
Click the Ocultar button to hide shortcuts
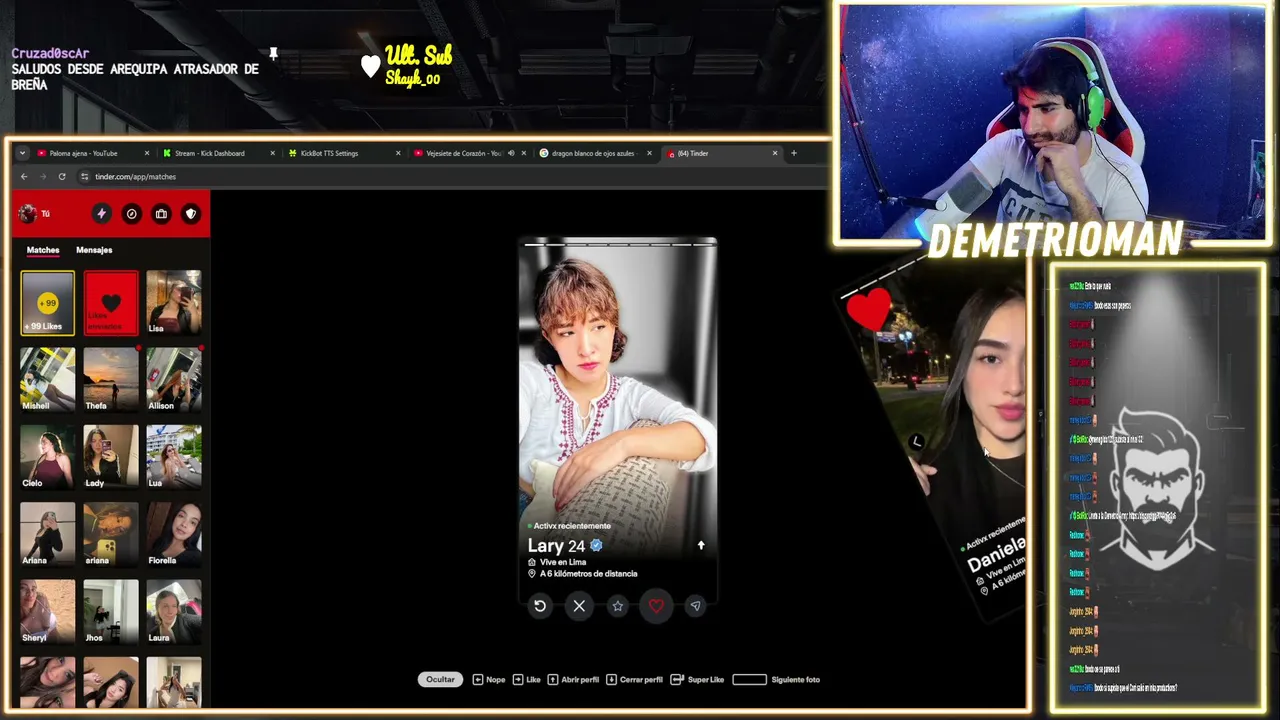440,680
